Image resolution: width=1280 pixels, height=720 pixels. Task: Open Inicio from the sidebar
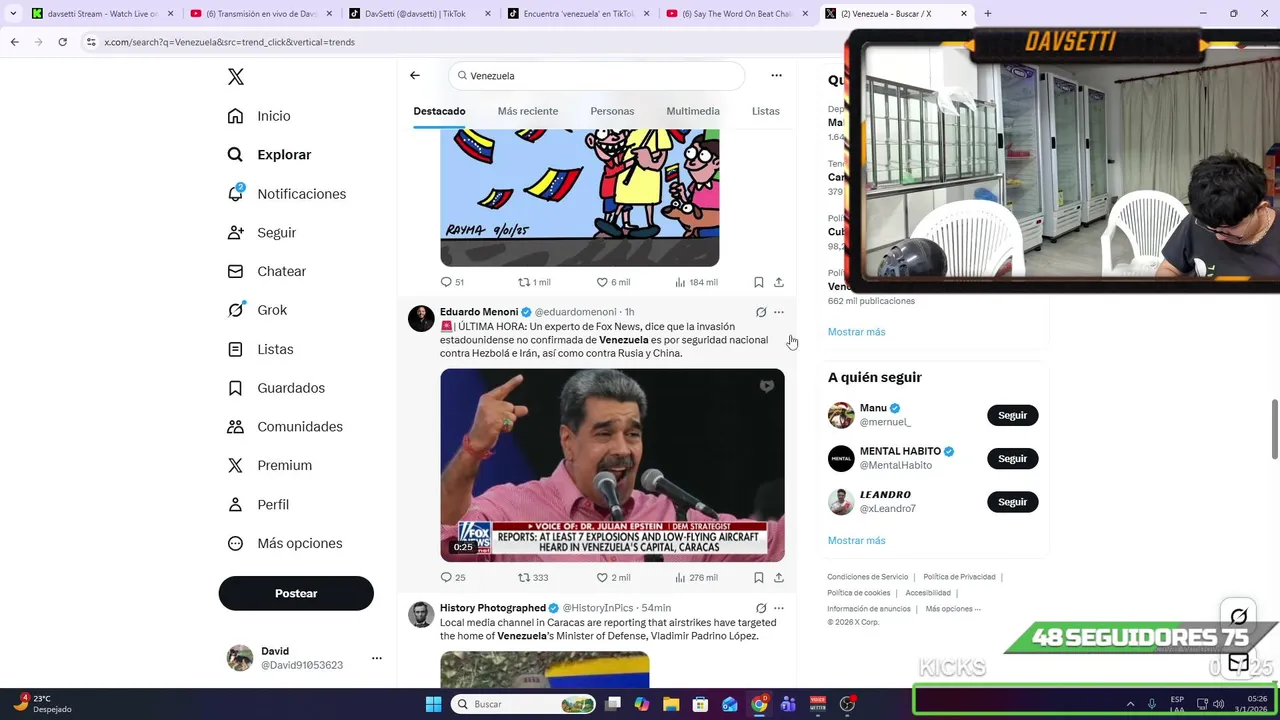(259, 116)
